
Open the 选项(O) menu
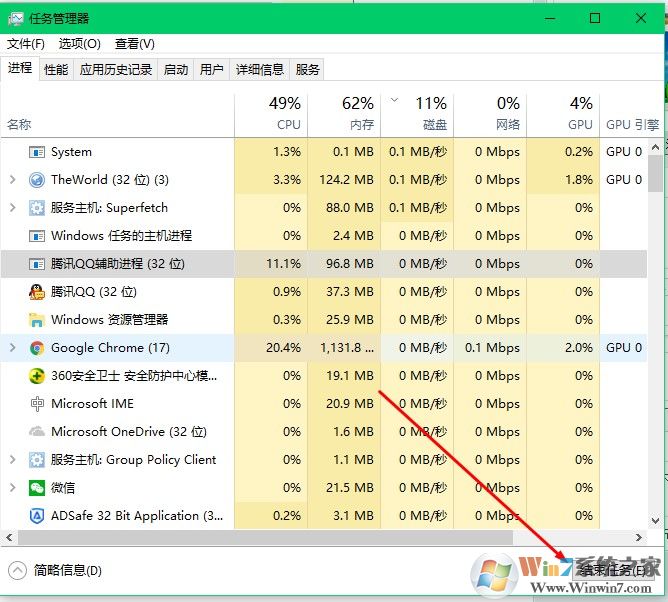pos(80,43)
